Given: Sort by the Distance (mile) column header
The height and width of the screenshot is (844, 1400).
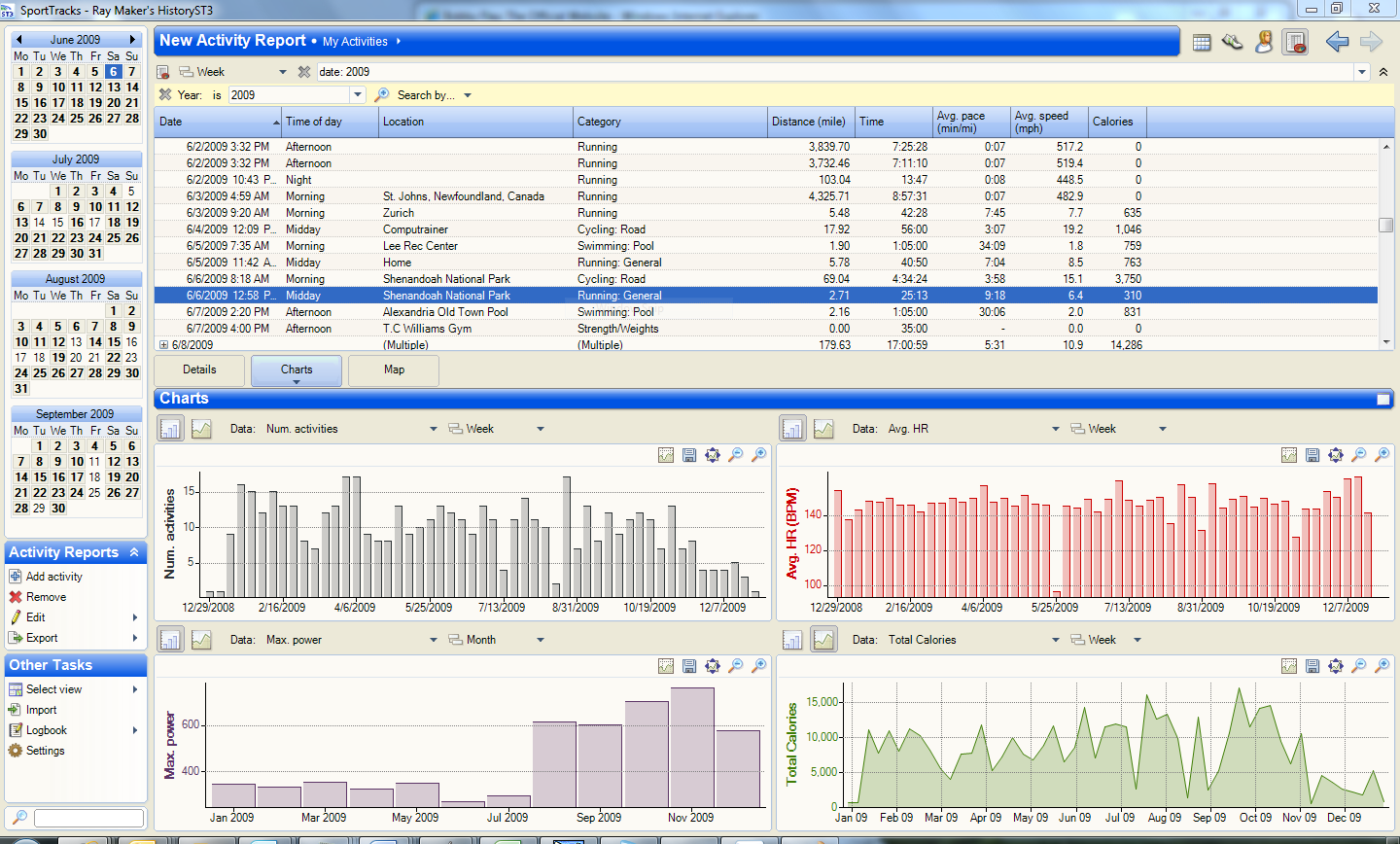Looking at the screenshot, I should click(x=811, y=122).
